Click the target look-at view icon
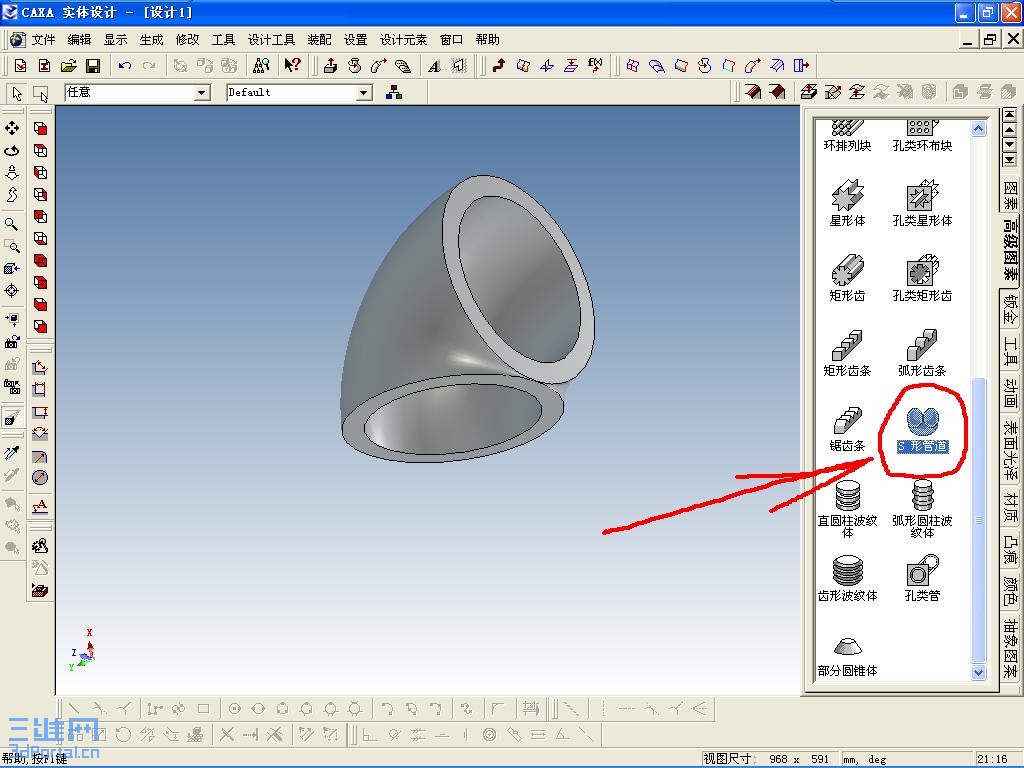 pyautogui.click(x=12, y=291)
